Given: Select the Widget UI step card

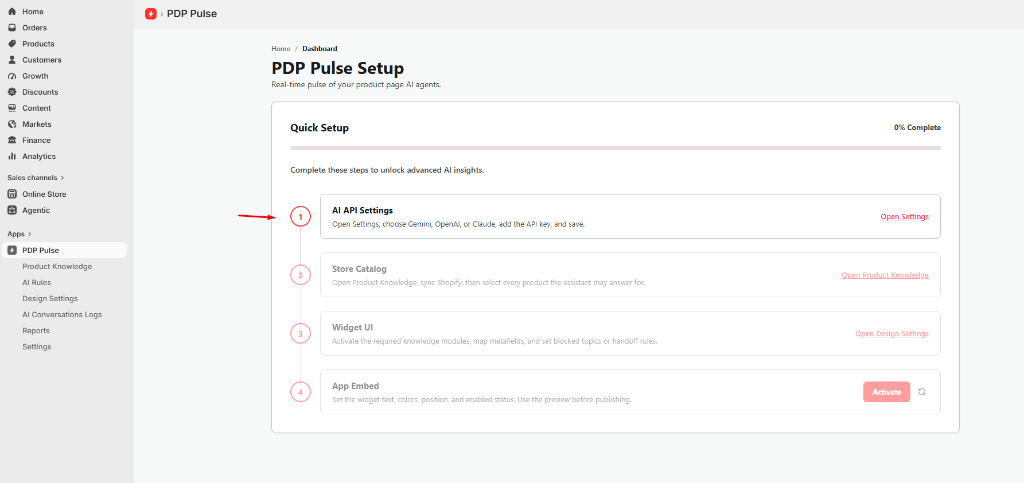Looking at the screenshot, I should 630,334.
